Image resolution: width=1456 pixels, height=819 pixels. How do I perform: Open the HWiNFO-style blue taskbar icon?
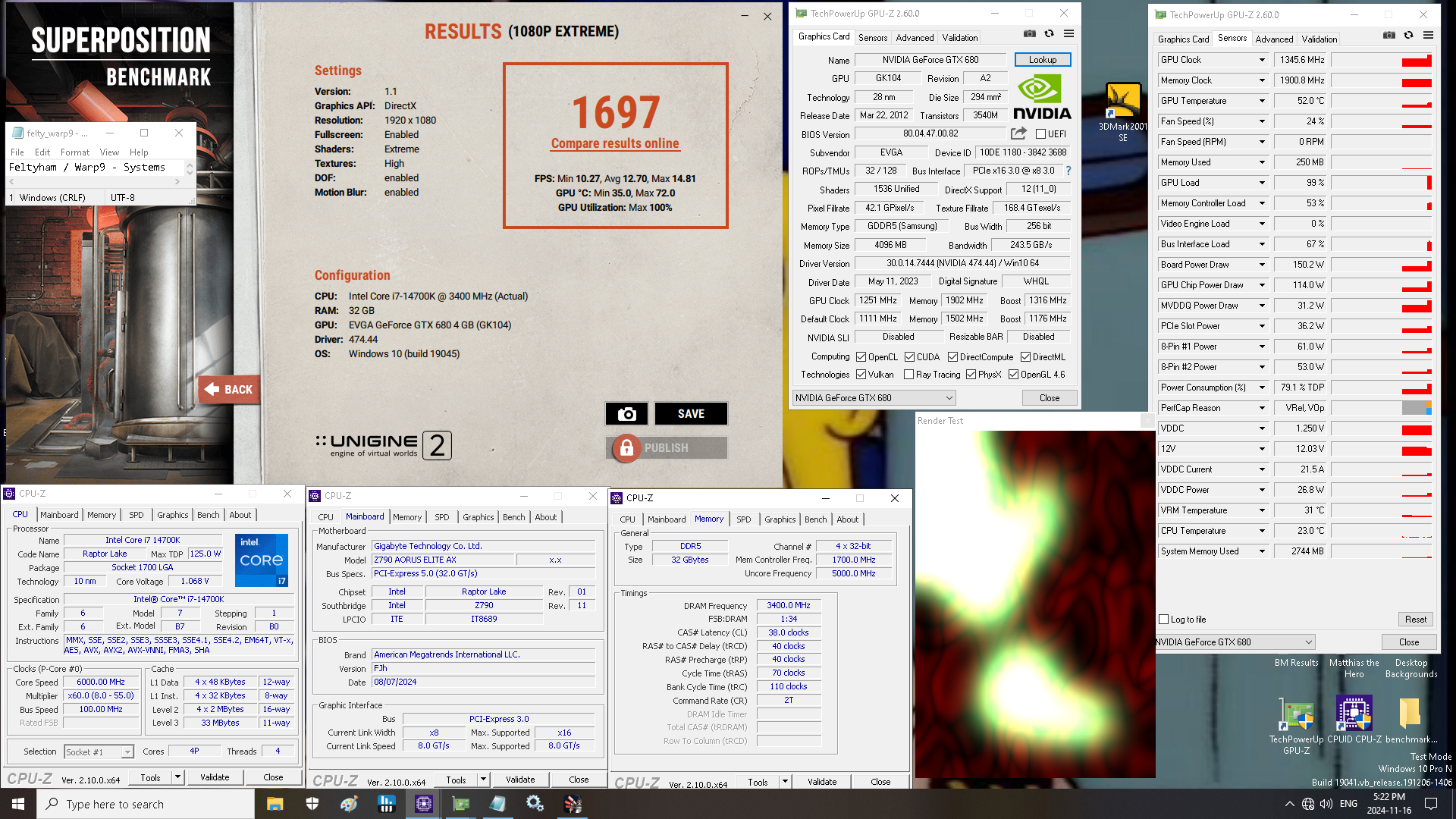pyautogui.click(x=386, y=804)
